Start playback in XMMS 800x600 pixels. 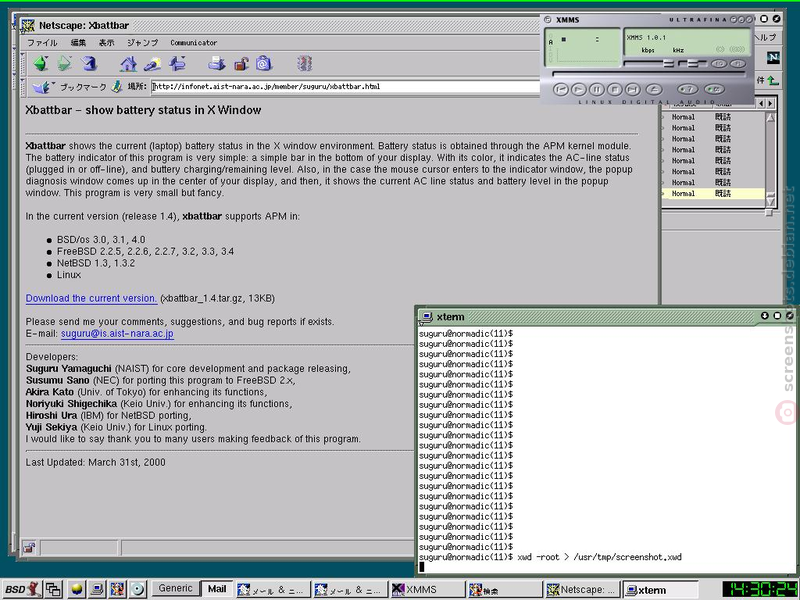click(x=579, y=89)
